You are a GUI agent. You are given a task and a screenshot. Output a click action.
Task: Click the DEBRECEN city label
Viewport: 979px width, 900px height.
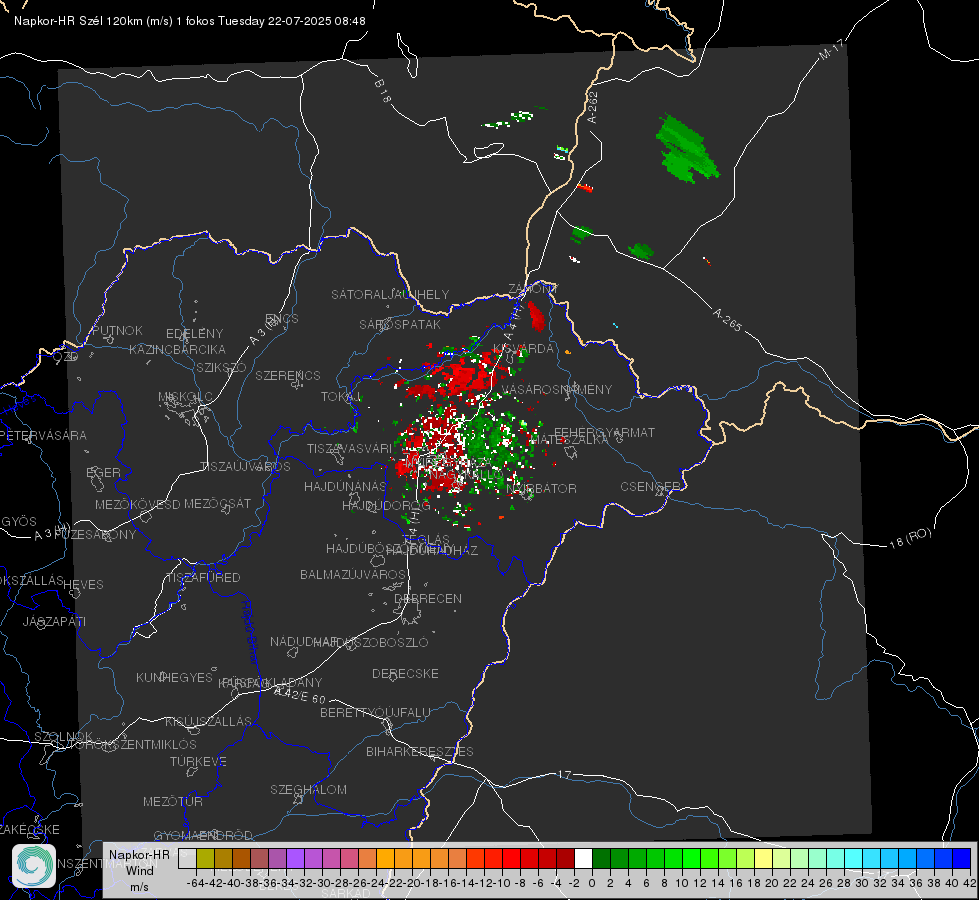[x=428, y=598]
